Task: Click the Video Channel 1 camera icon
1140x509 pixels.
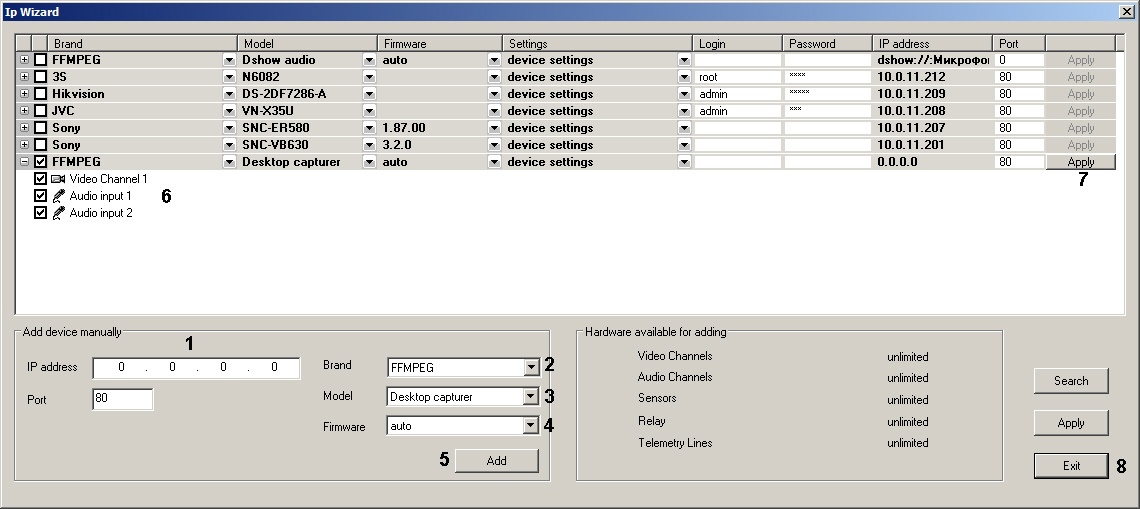Action: coord(58,179)
